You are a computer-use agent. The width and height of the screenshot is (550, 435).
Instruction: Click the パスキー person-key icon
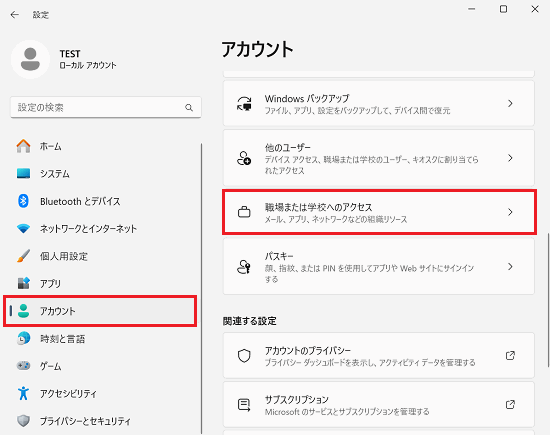tap(244, 267)
